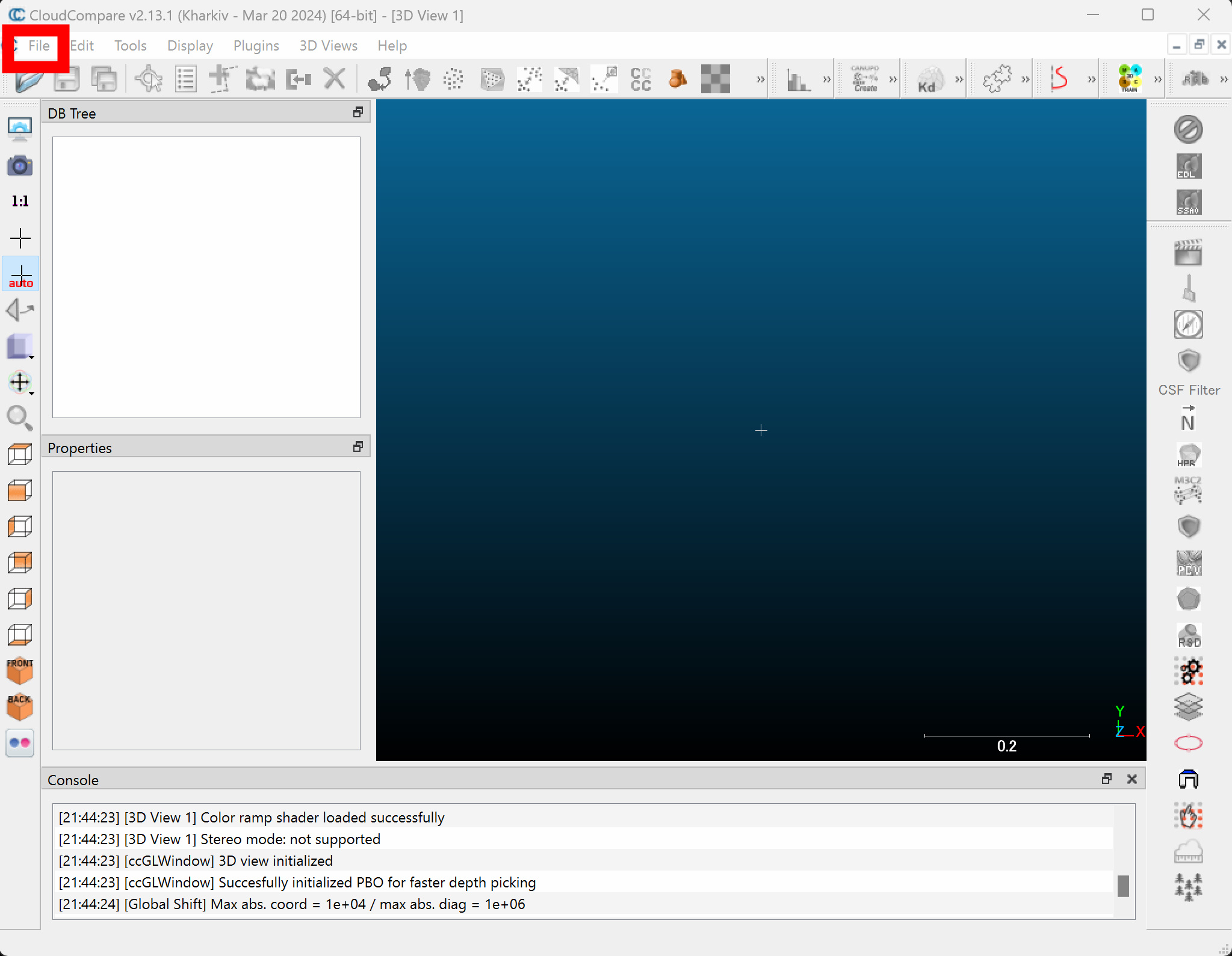Open the Plugins menu
The width and height of the screenshot is (1232, 956).
(256, 46)
